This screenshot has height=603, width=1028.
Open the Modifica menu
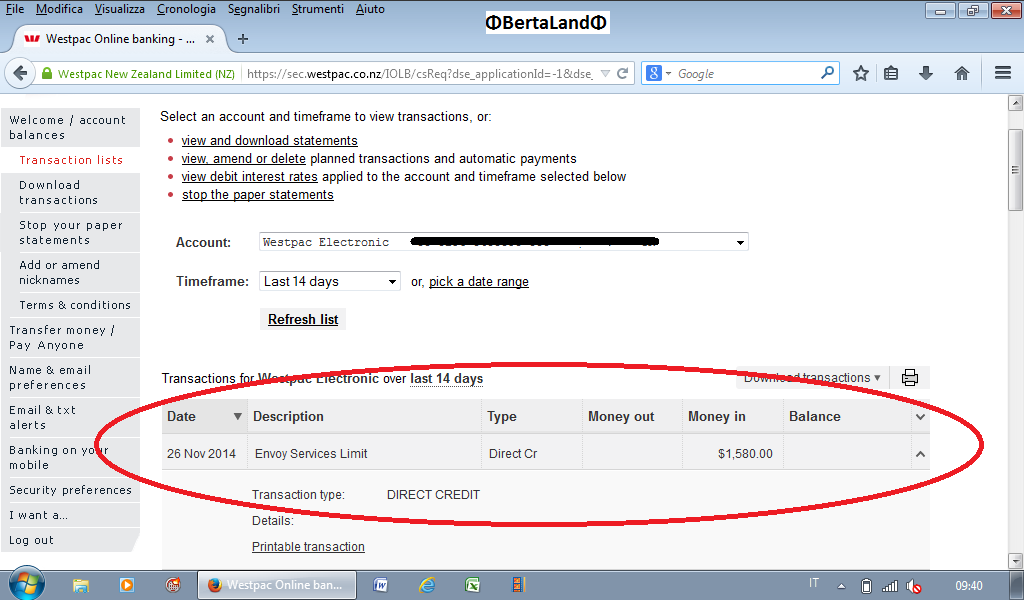click(x=59, y=9)
